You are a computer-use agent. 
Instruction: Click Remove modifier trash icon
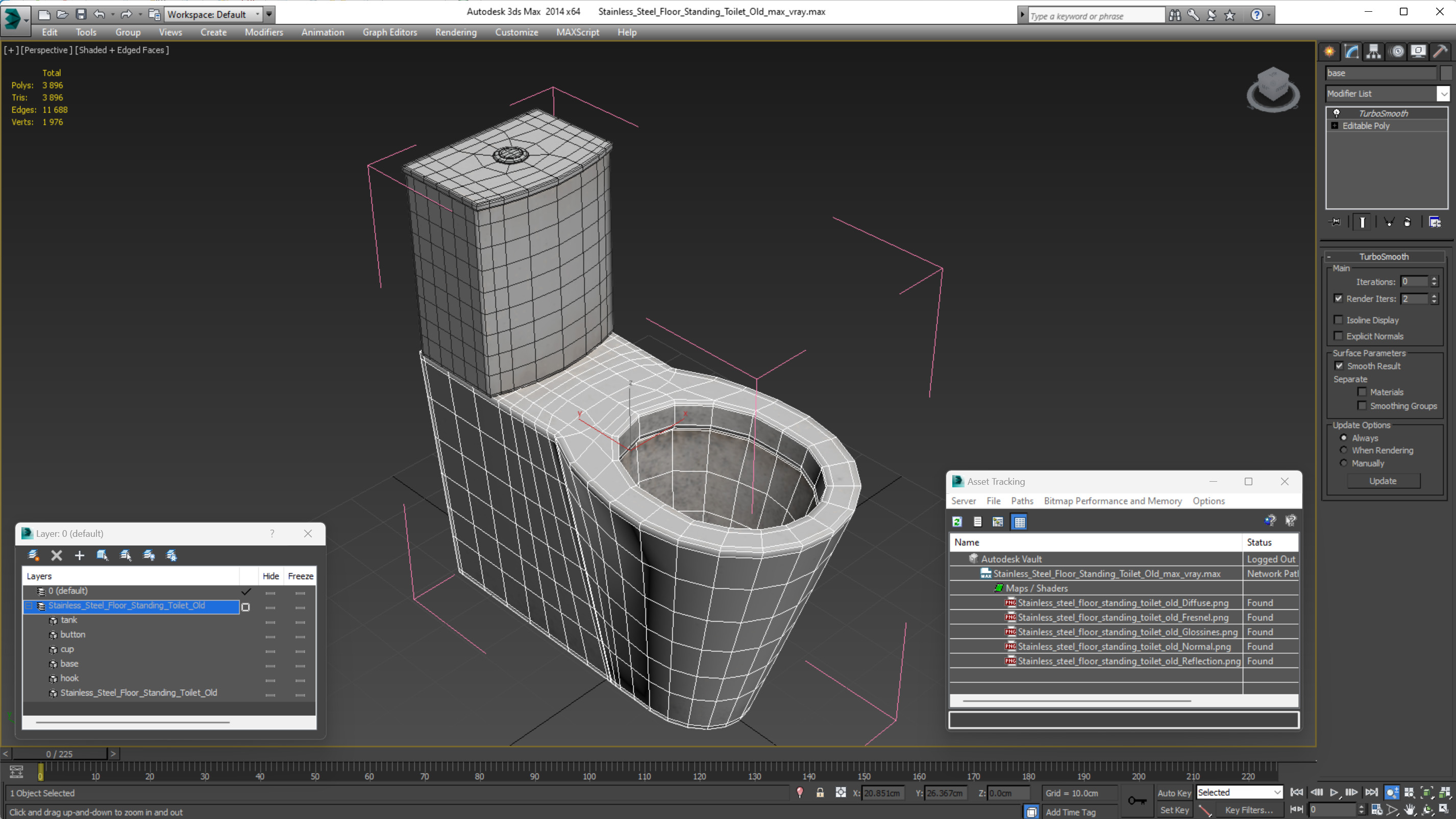(1408, 221)
